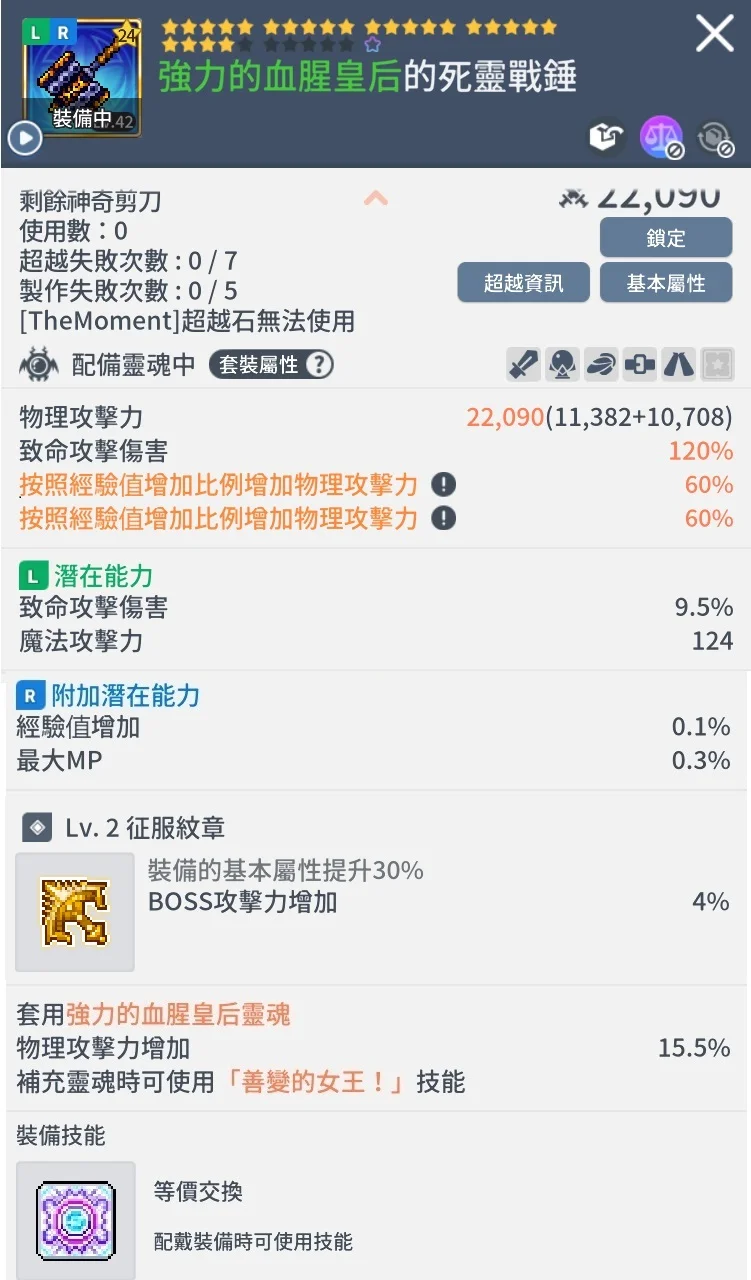Click the second 按照經驗值 info exclamation icon
The image size is (751, 1280).
click(x=443, y=518)
